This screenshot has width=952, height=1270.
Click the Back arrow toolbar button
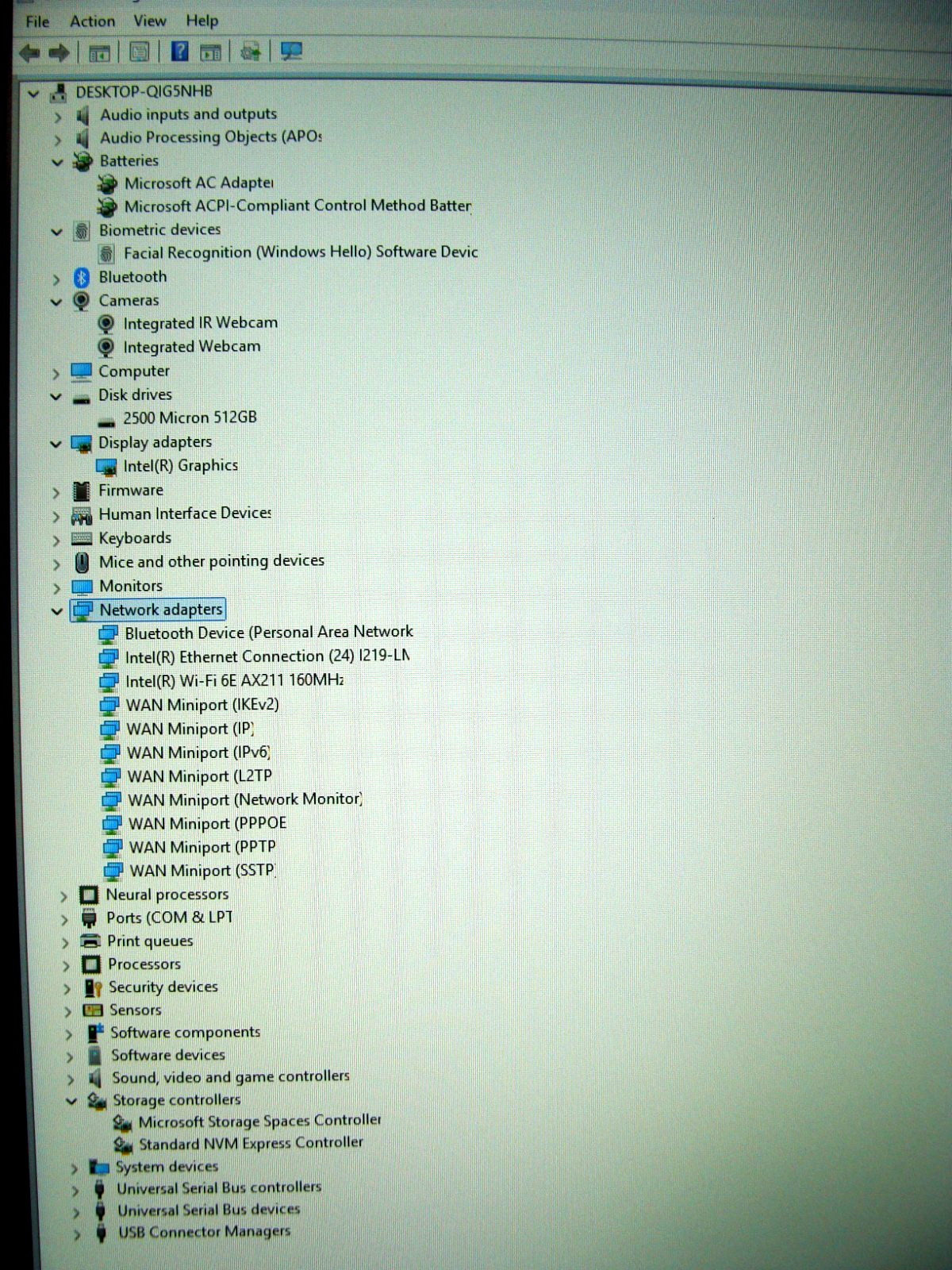(29, 53)
